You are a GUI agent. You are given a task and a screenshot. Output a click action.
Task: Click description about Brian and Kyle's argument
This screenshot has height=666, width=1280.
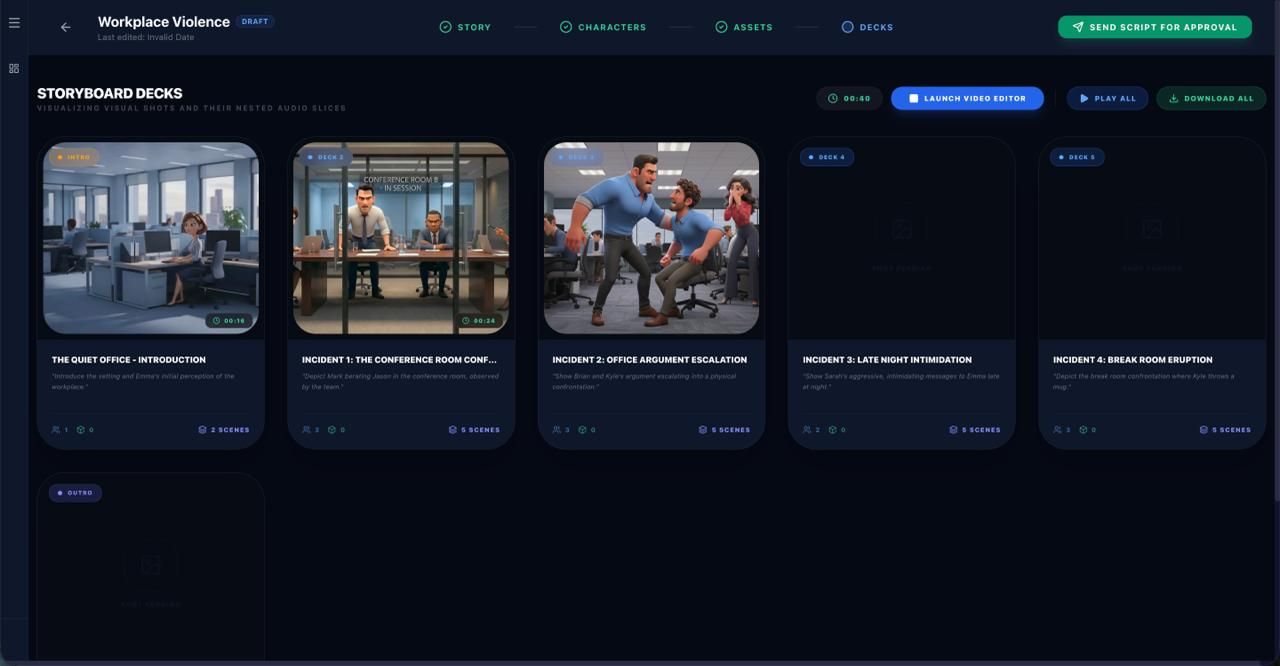point(643,381)
